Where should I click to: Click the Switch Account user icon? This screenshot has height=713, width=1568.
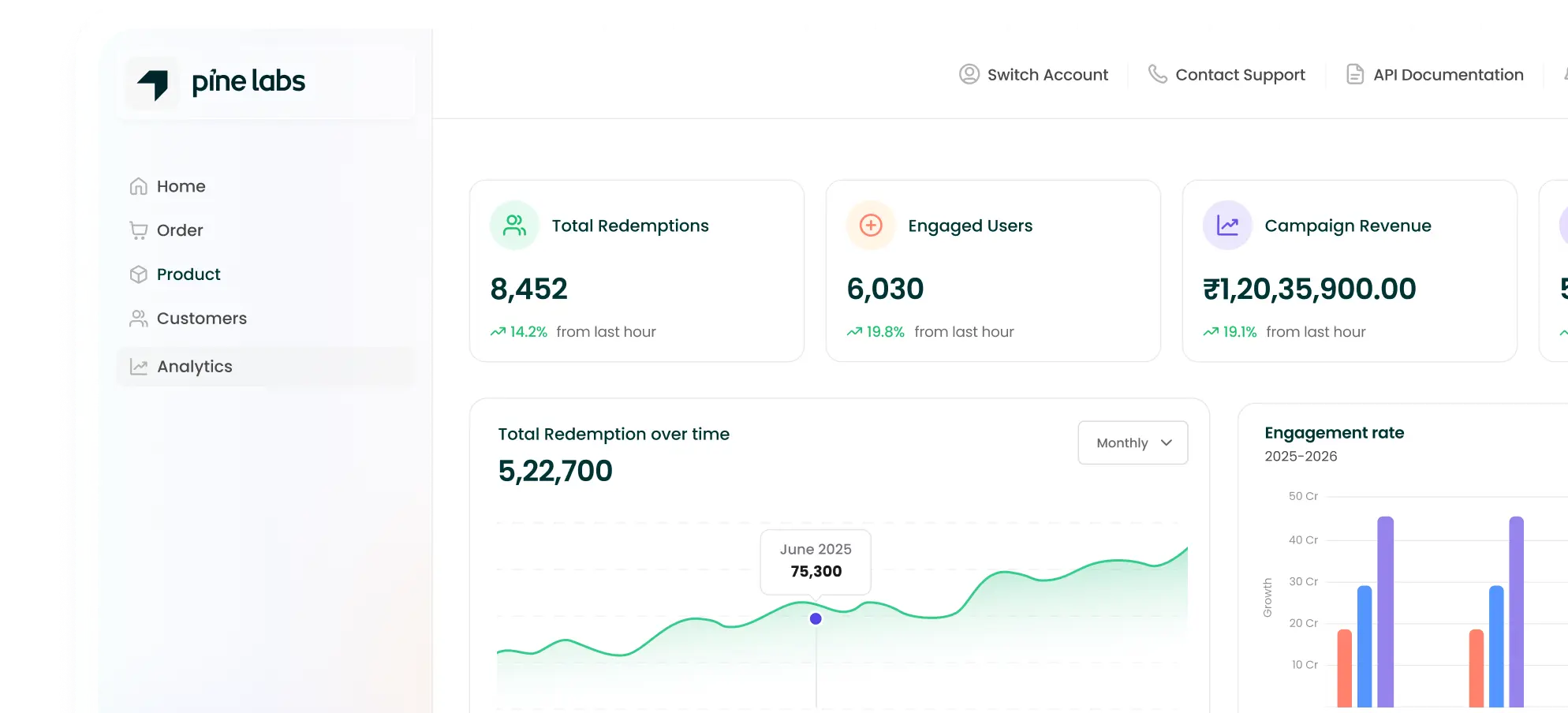(x=969, y=74)
